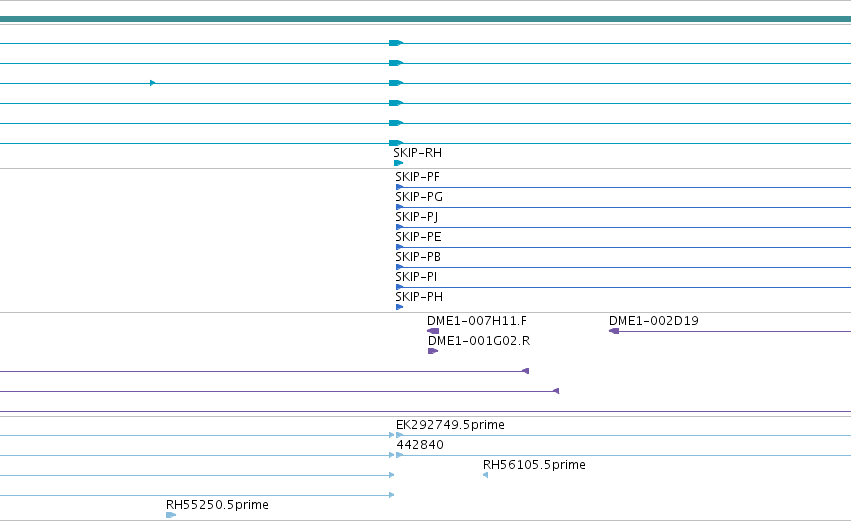Image resolution: width=851 pixels, height=521 pixels.
Task: Click the small arrowhead below RH56105.5prime
Action: click(485, 475)
